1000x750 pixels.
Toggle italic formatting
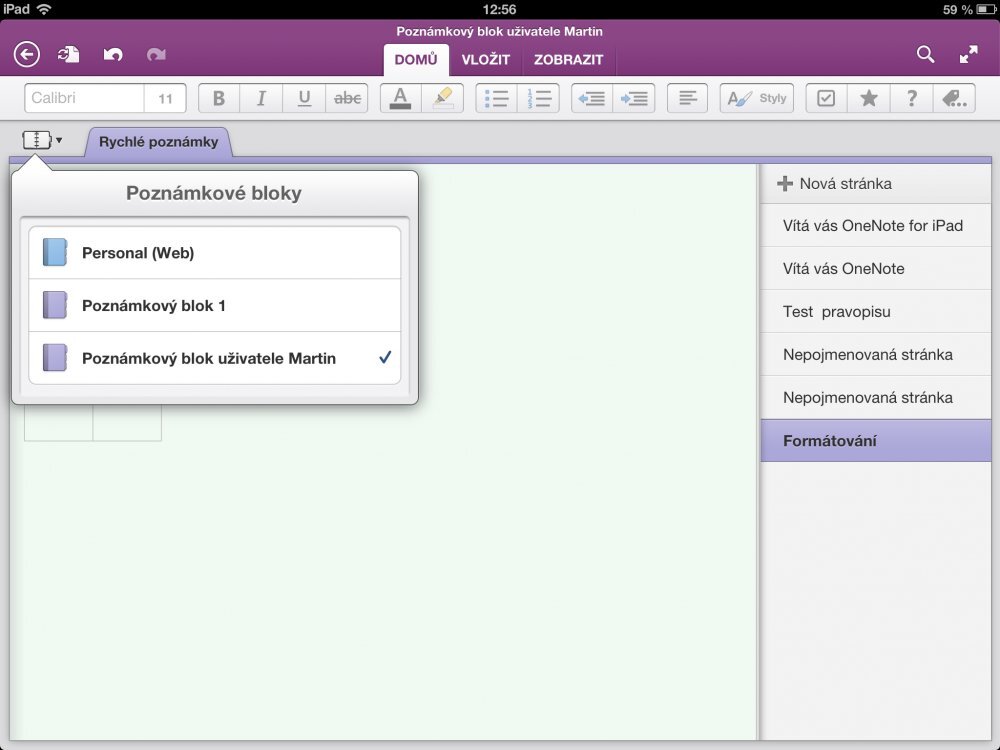(261, 97)
